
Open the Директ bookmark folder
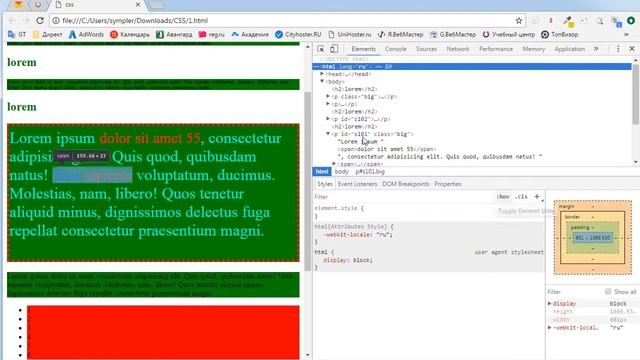(47, 35)
